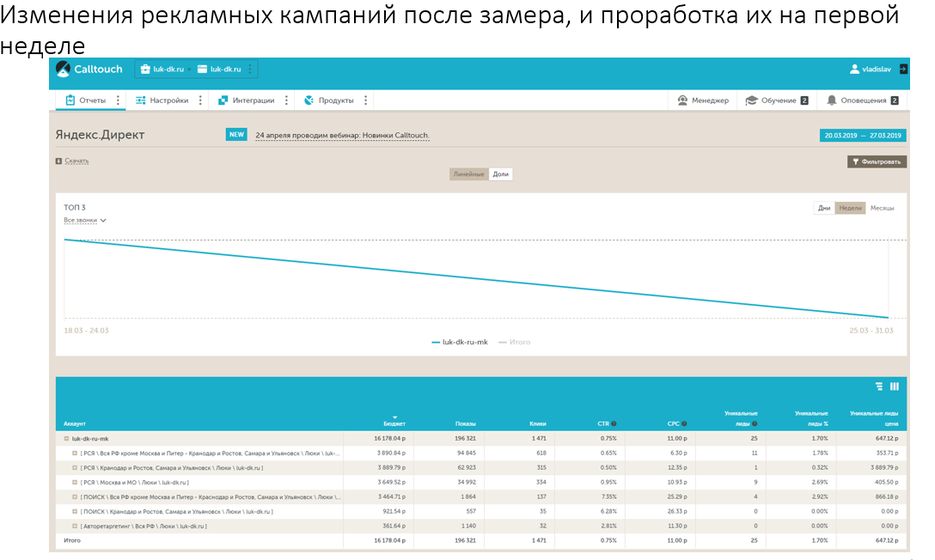Open the briefcase luk-dk.ru account selector
The width and height of the screenshot is (935, 560).
pyautogui.click(x=162, y=69)
